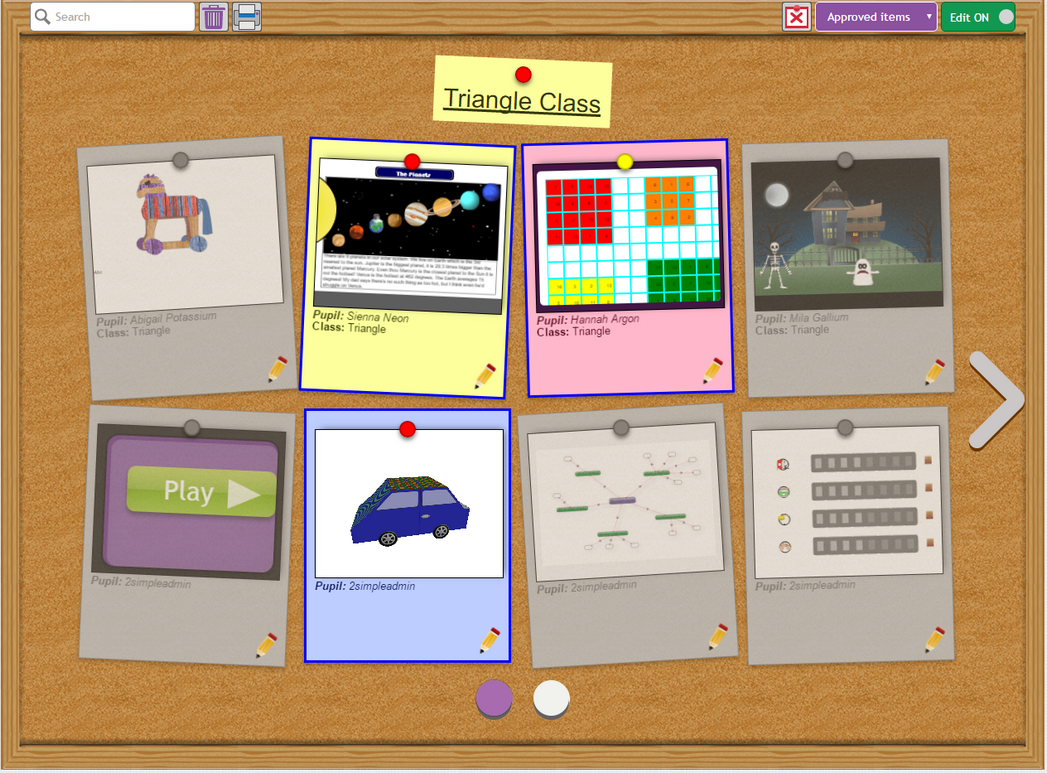Click the red pin on the Planets card

click(x=412, y=162)
